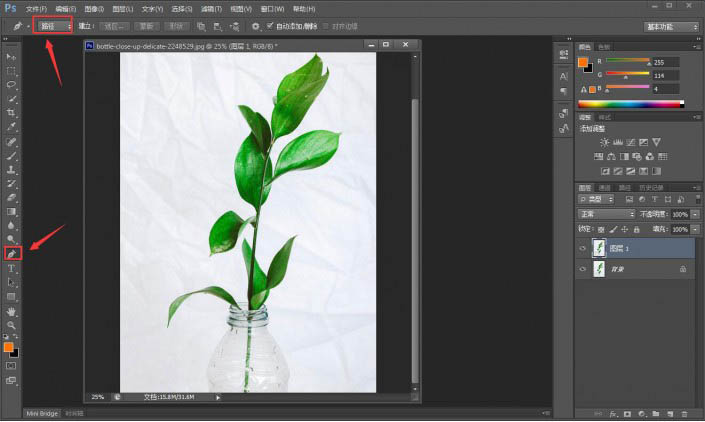Open the 正常 blend mode dropdown
This screenshot has width=705, height=422.
[606, 214]
